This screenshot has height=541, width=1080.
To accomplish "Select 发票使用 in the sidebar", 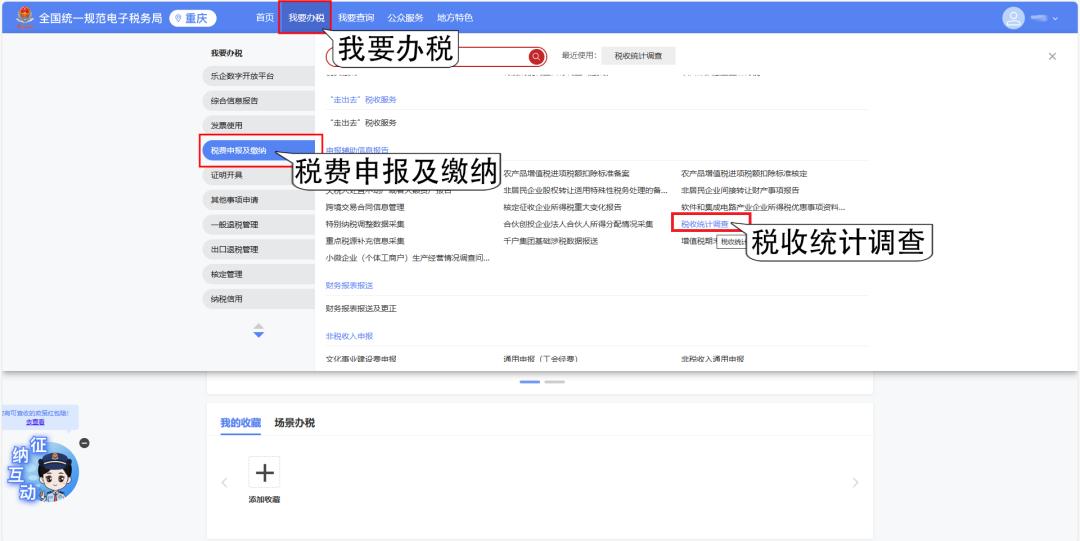I will click(226, 126).
